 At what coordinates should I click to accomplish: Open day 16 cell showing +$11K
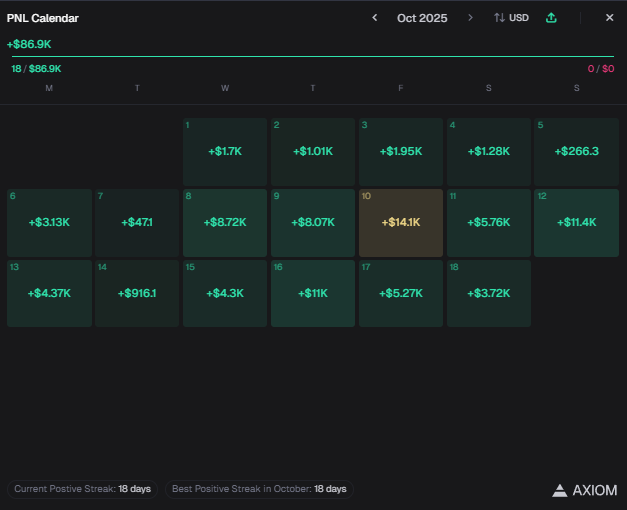pyautogui.click(x=313, y=293)
